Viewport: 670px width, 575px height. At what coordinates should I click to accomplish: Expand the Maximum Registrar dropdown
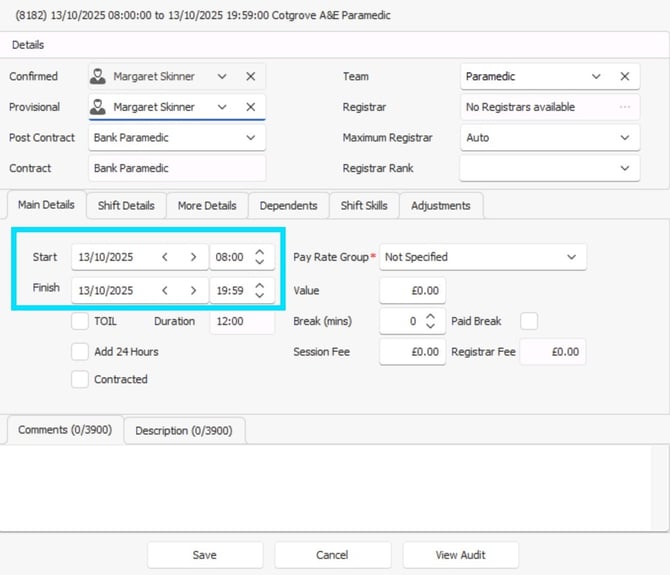pos(625,137)
